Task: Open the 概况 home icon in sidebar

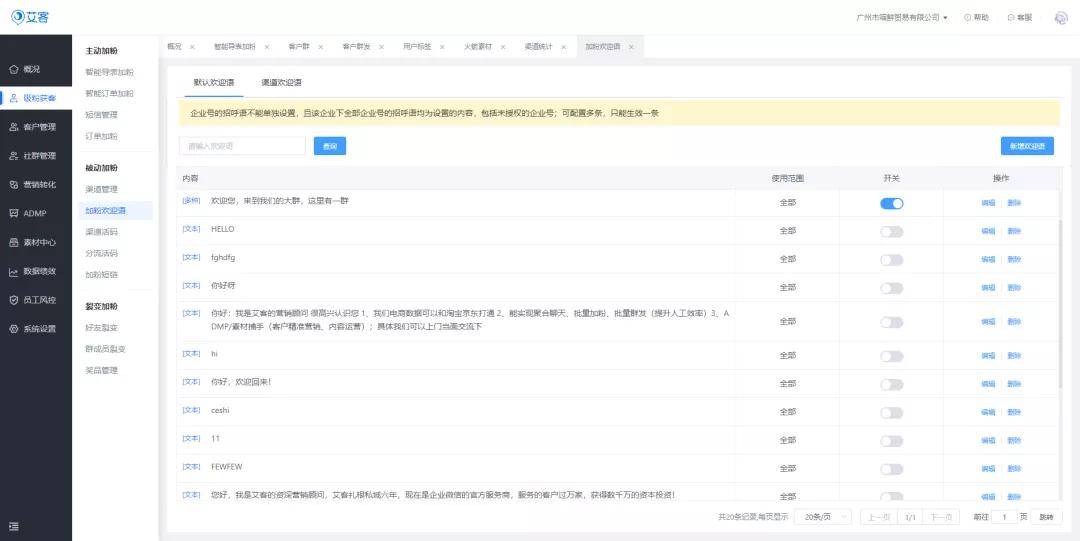Action: click(14, 70)
